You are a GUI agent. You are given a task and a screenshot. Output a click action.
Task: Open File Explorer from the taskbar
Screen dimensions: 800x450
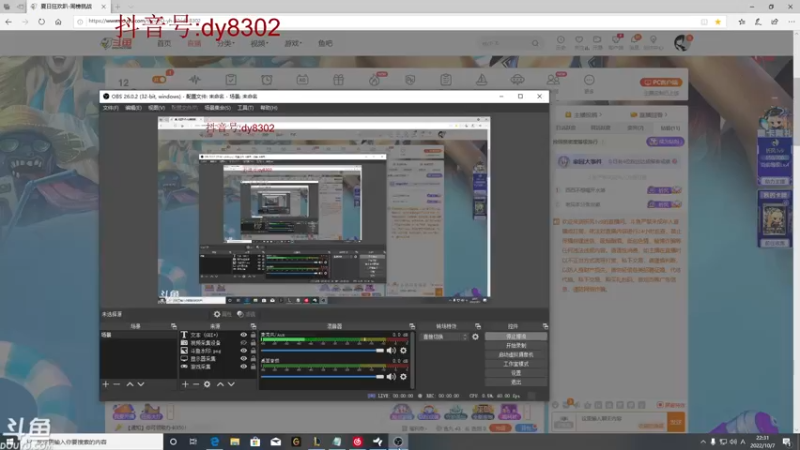(235, 441)
